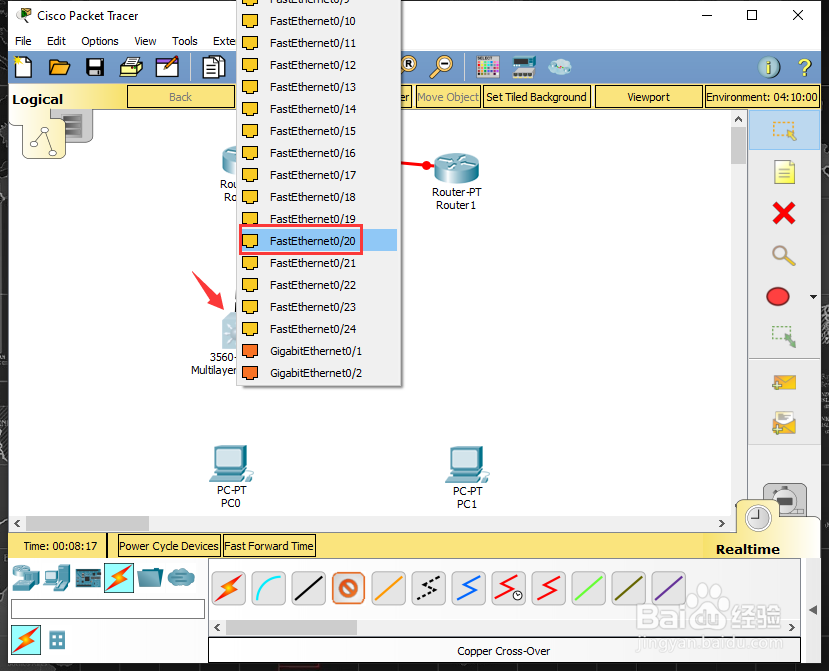Image resolution: width=829 pixels, height=671 pixels.
Task: Select the blue Coaxial cable
Action: (x=468, y=588)
